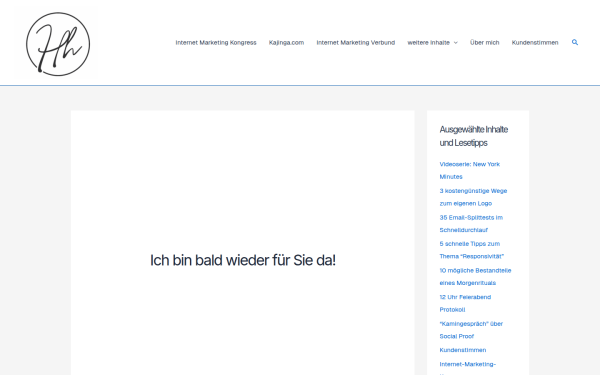Open Videoserie: New York Minutes link

[x=470, y=170]
